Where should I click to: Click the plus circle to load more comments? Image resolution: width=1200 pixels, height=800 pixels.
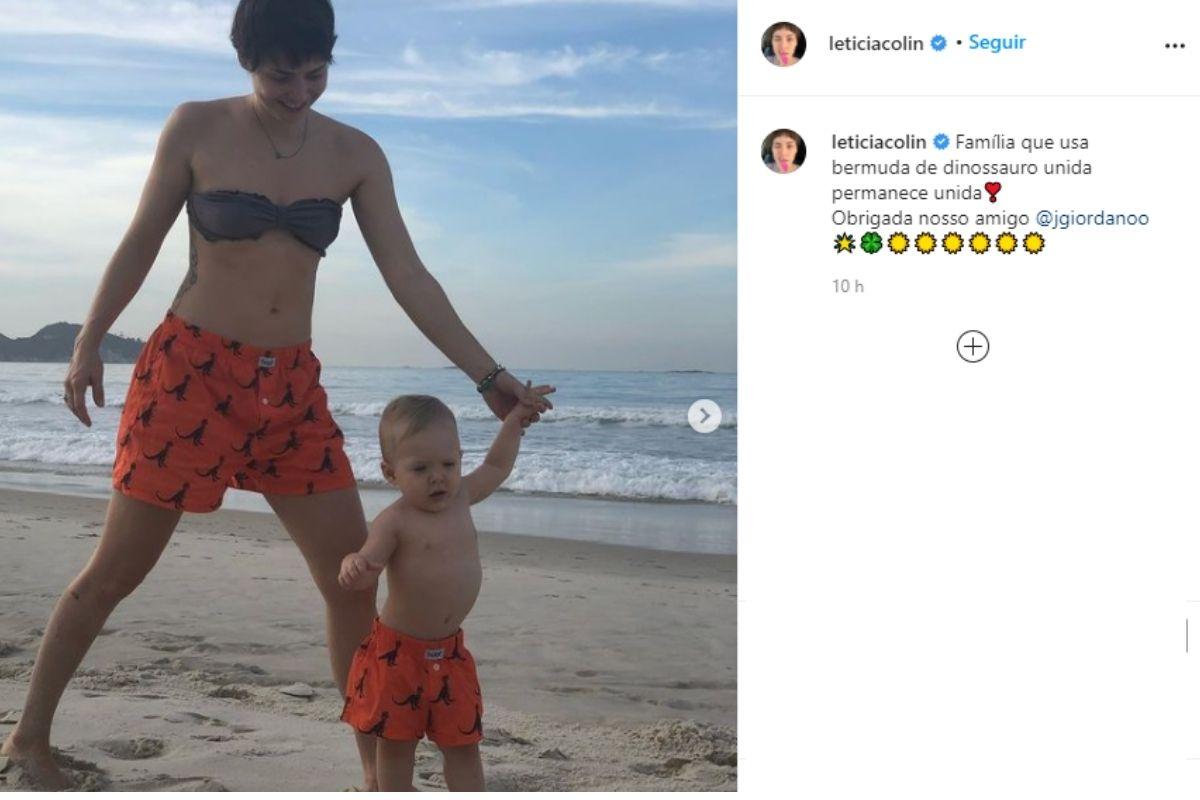coord(972,347)
